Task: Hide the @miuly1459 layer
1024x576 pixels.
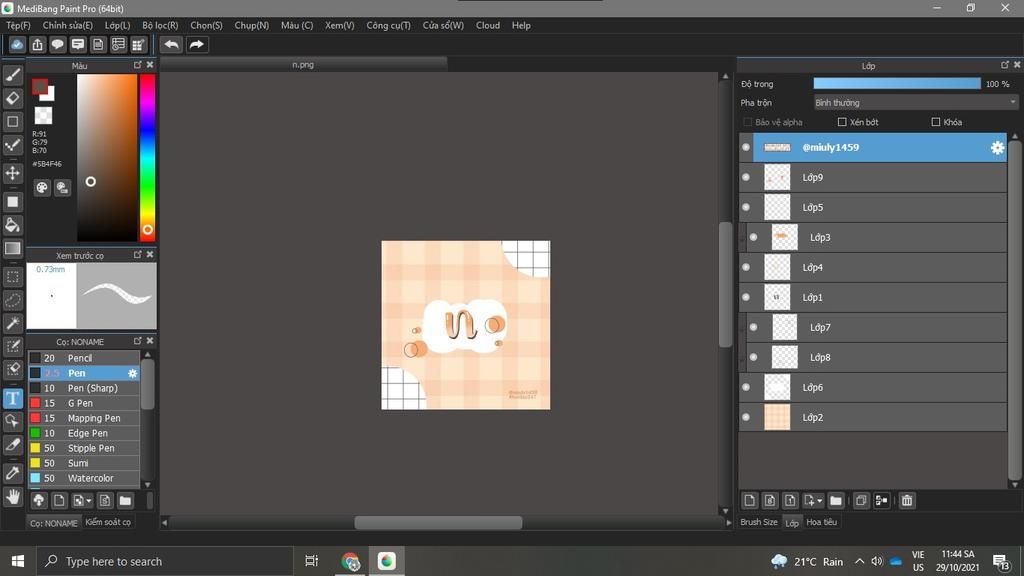Action: (x=746, y=148)
